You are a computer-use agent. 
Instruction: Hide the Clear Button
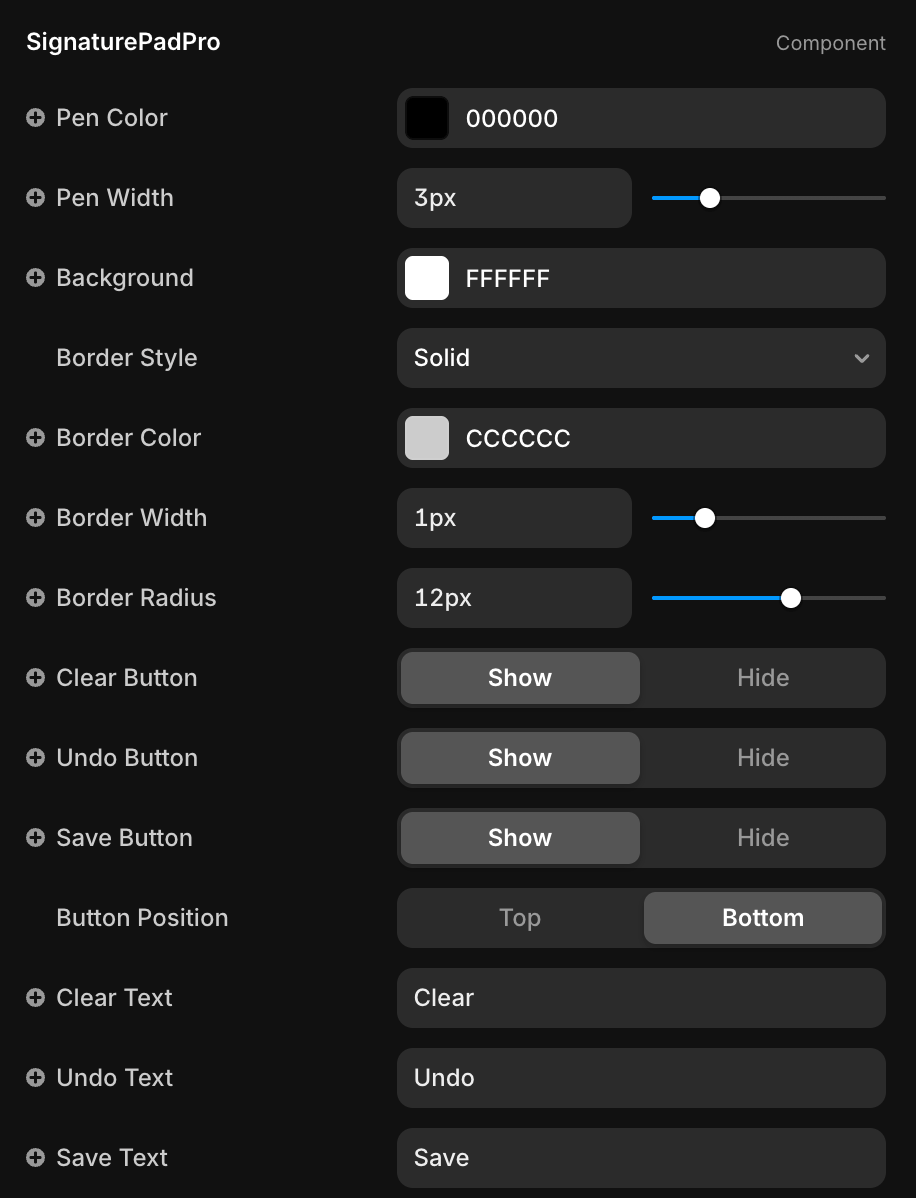tap(762, 678)
